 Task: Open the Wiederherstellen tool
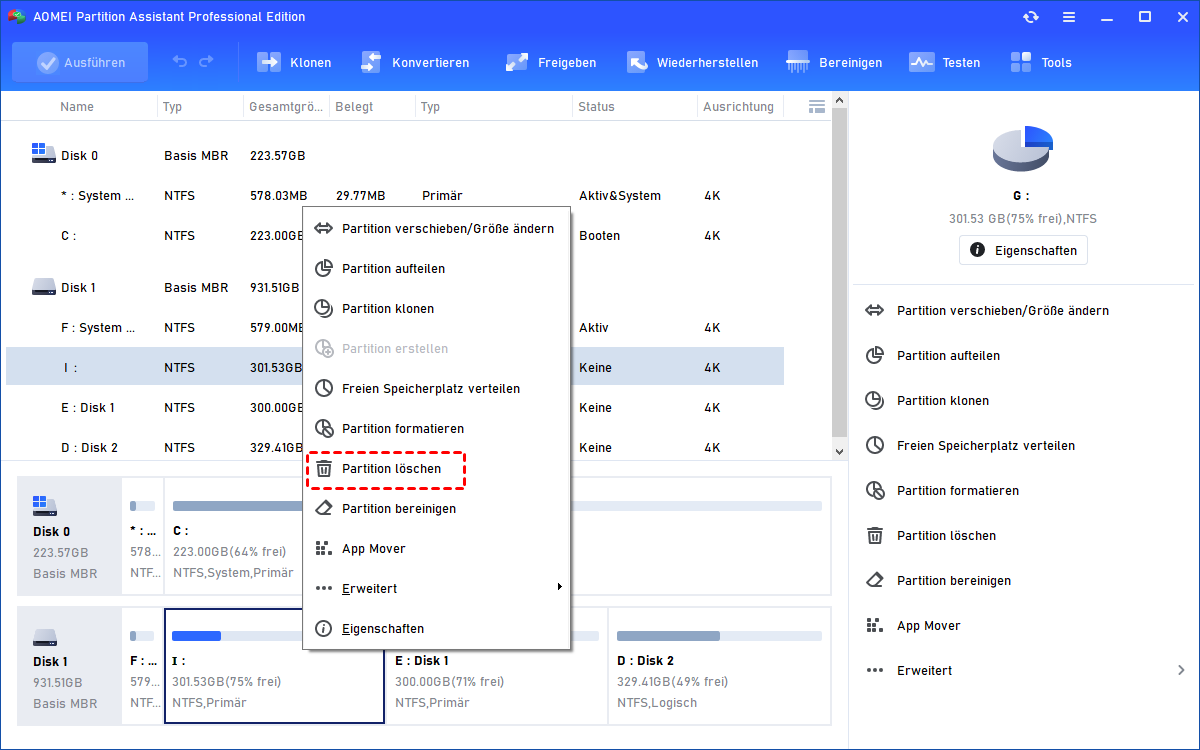tap(692, 62)
